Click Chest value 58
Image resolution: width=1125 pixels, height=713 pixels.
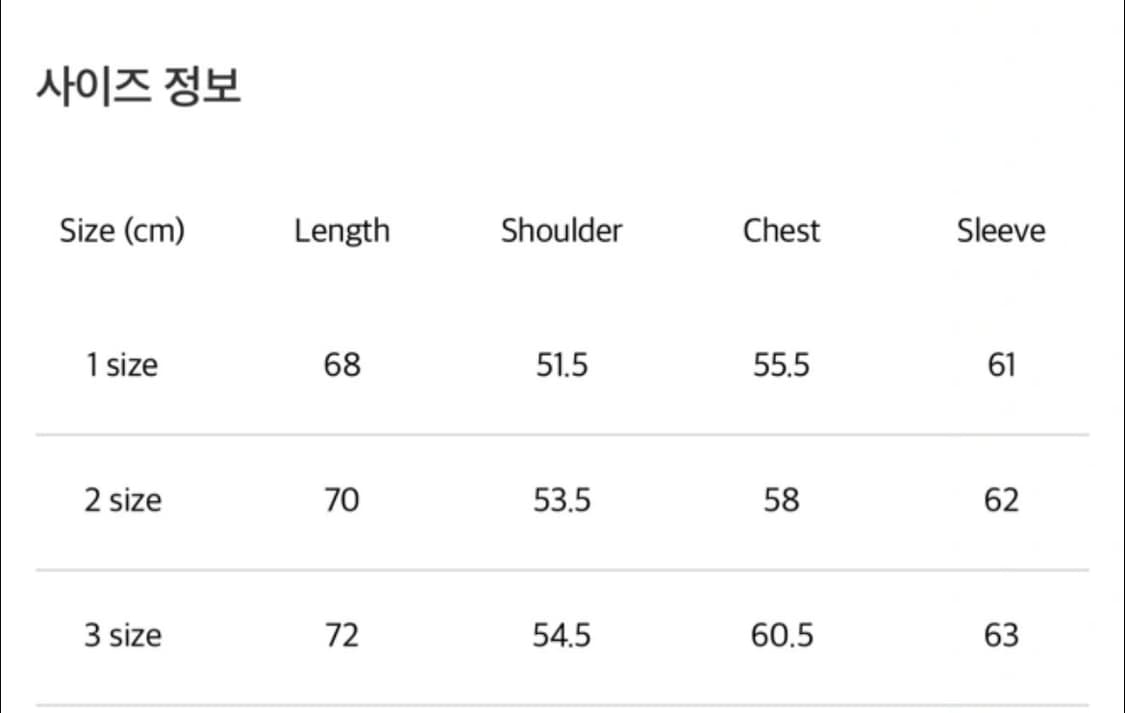[781, 500]
